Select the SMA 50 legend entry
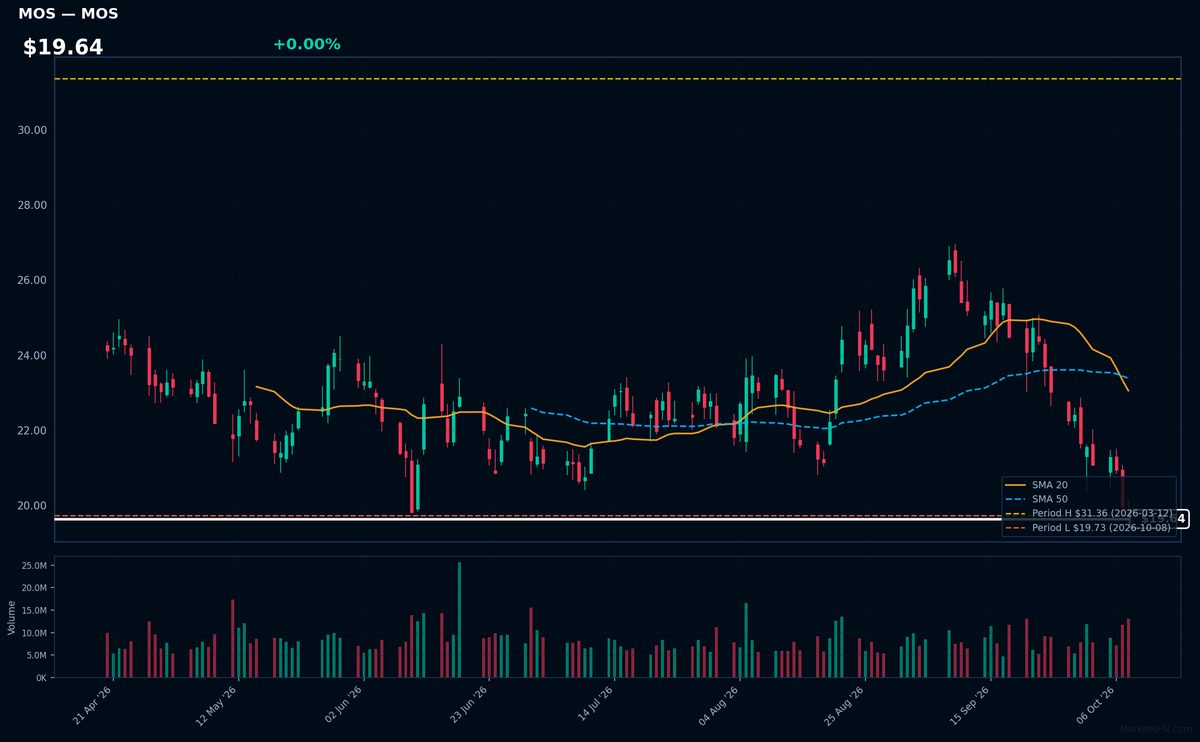 click(x=1035, y=499)
